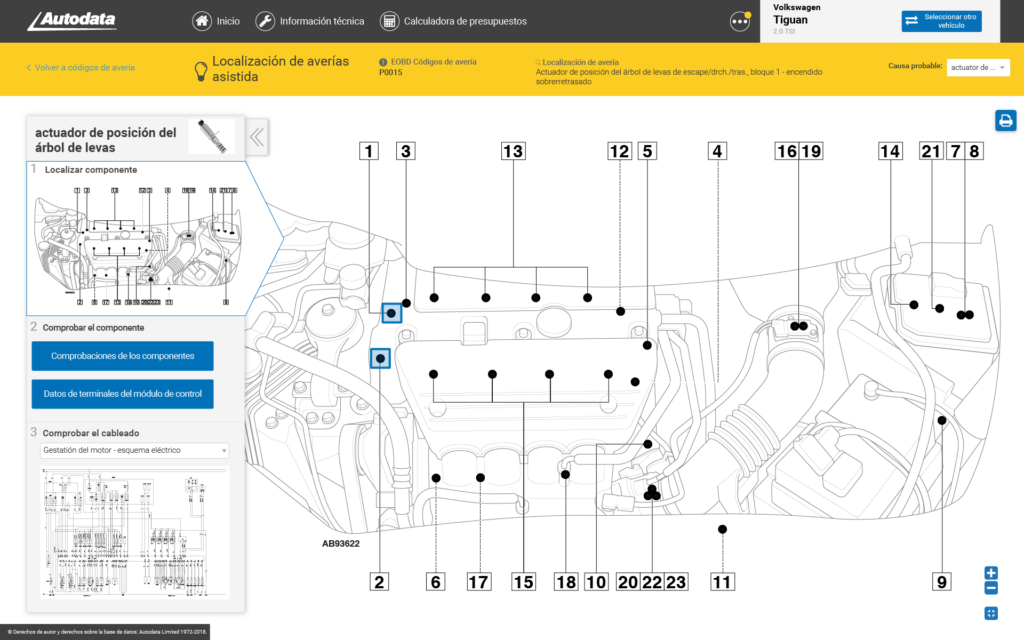Image resolution: width=1024 pixels, height=640 pixels.
Task: Open the Causa probable dropdown
Action: pos(979,67)
